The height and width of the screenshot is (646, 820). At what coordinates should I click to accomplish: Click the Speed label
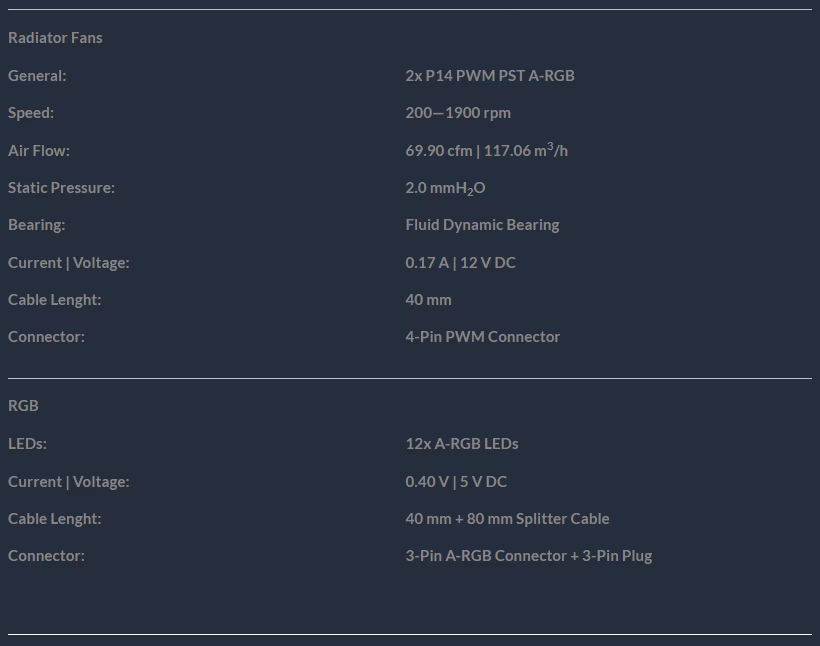point(31,114)
